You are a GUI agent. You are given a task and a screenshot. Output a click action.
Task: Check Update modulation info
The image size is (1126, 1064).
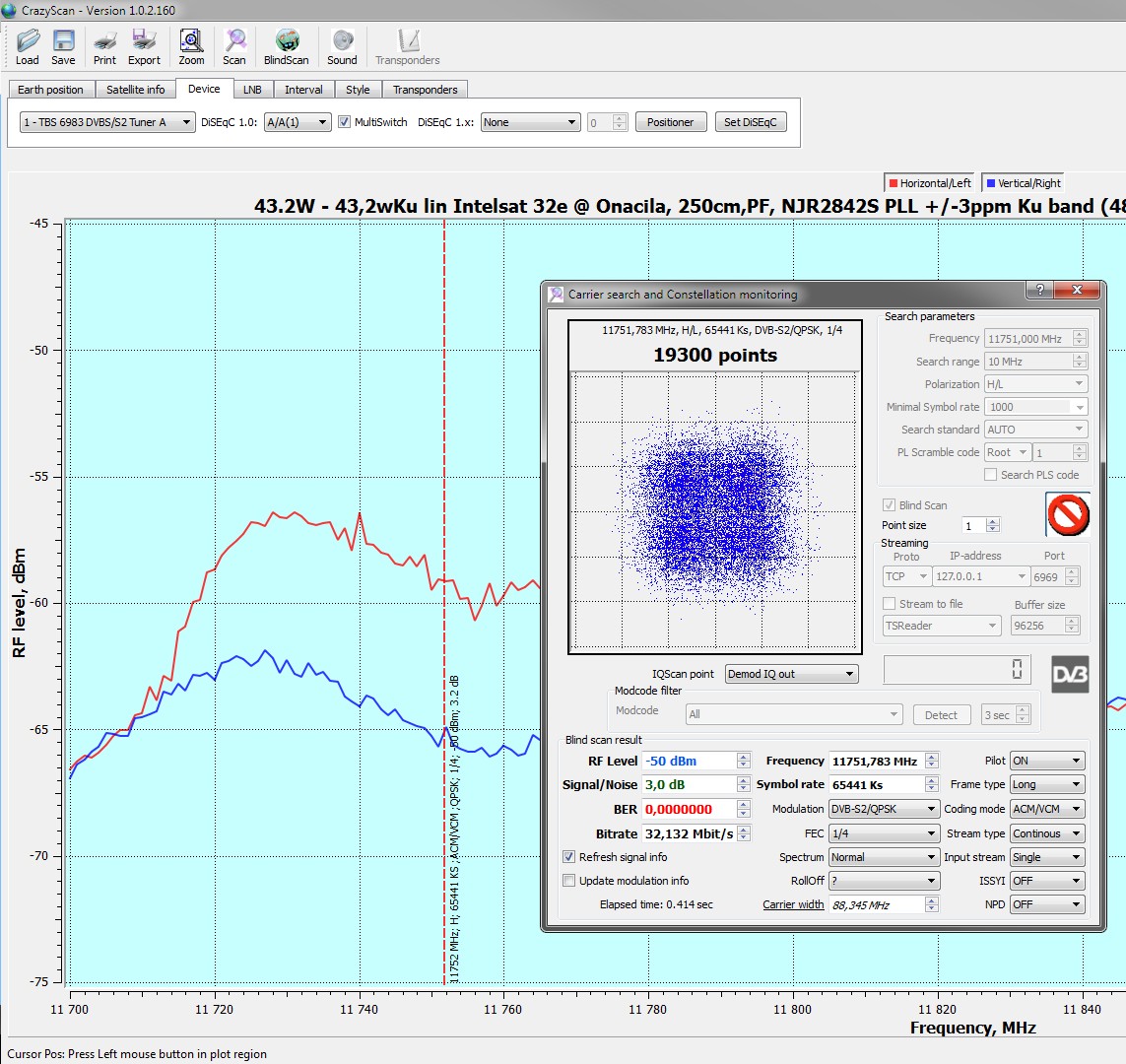click(x=568, y=881)
